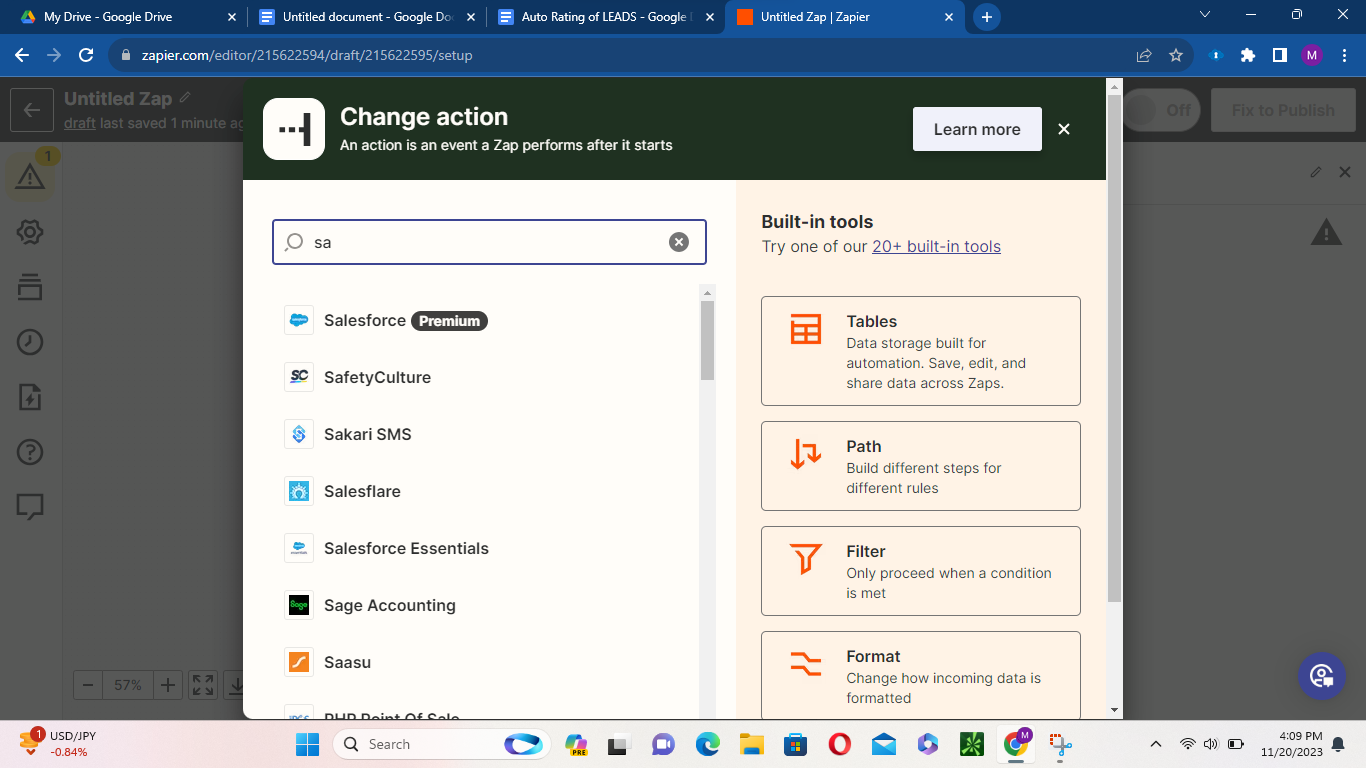This screenshot has width=1366, height=768.
Task: Zoom in the canvas with plus
Action: pos(168,685)
